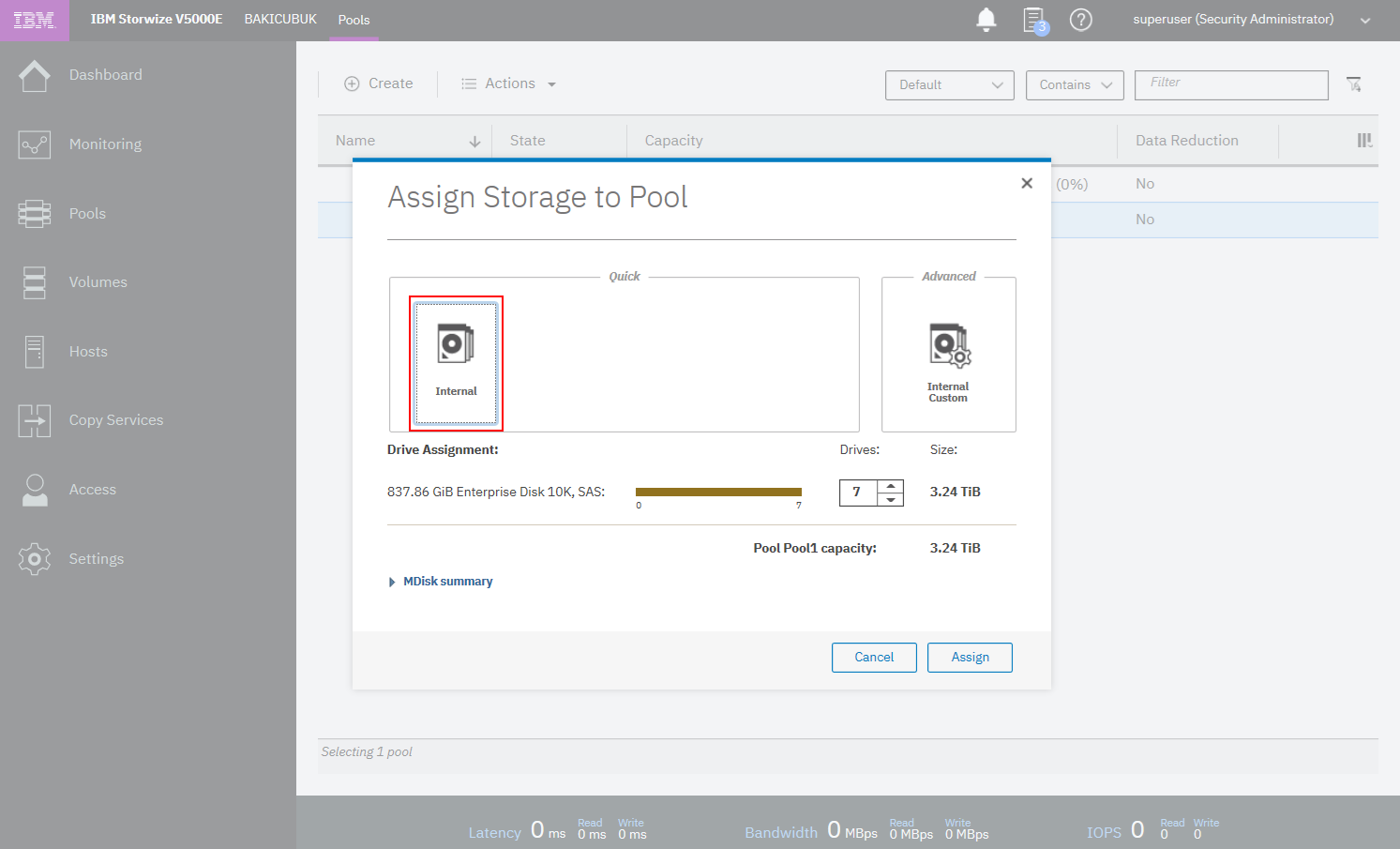
Task: Click the Filter text input
Action: click(x=1231, y=84)
